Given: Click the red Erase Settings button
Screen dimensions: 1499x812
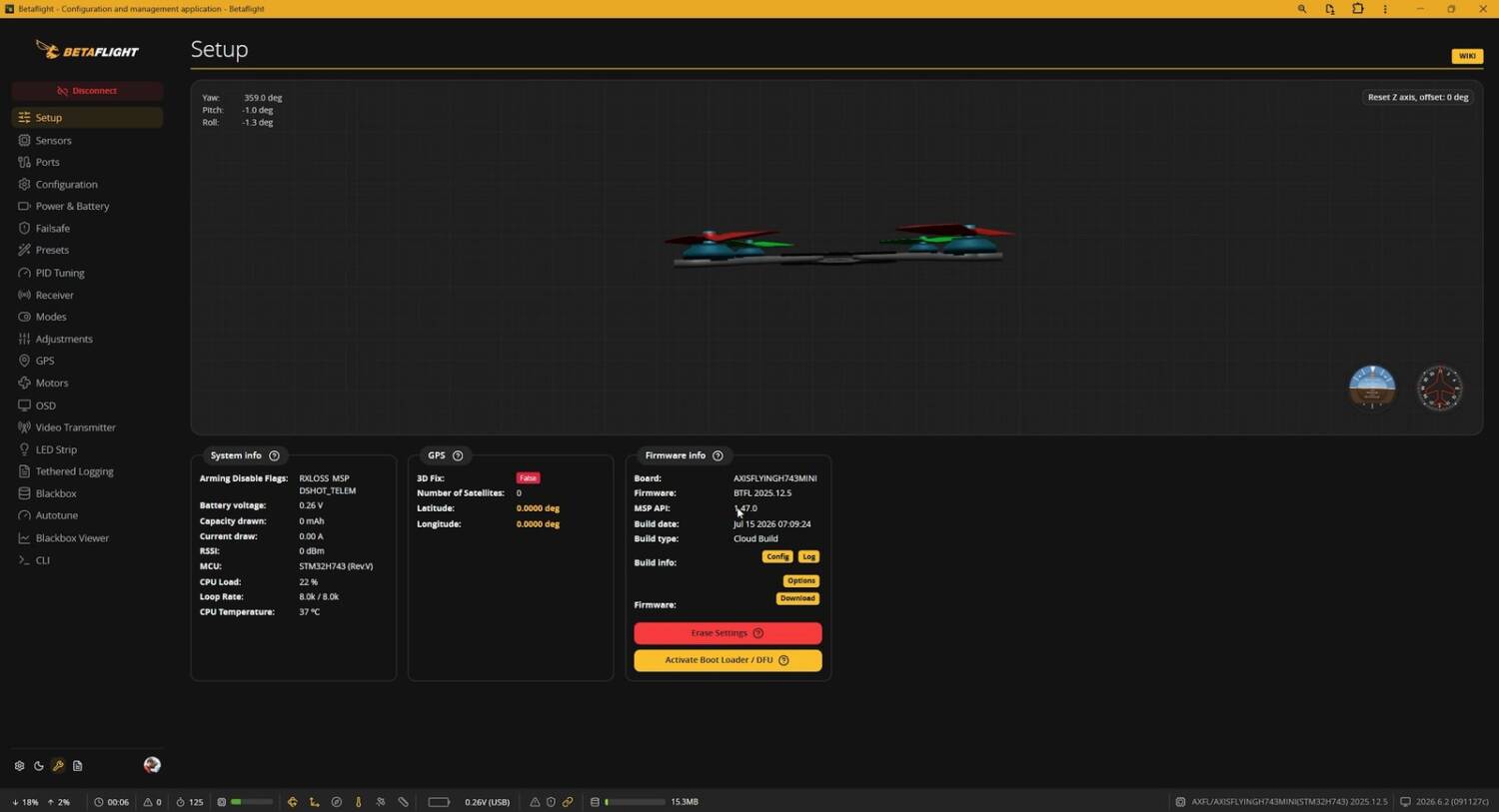Looking at the screenshot, I should [728, 633].
